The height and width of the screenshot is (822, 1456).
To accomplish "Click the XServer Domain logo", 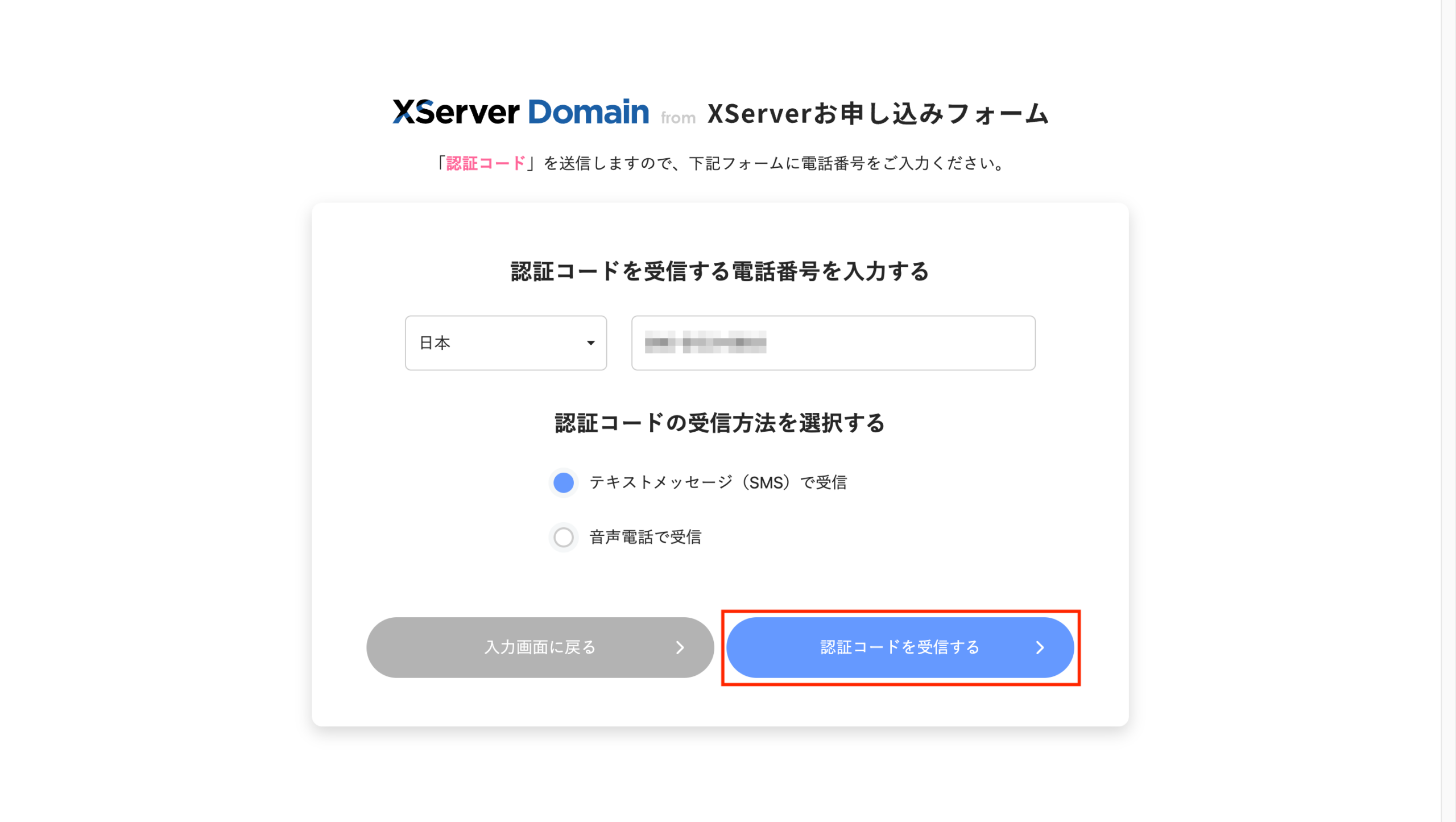I will point(520,111).
